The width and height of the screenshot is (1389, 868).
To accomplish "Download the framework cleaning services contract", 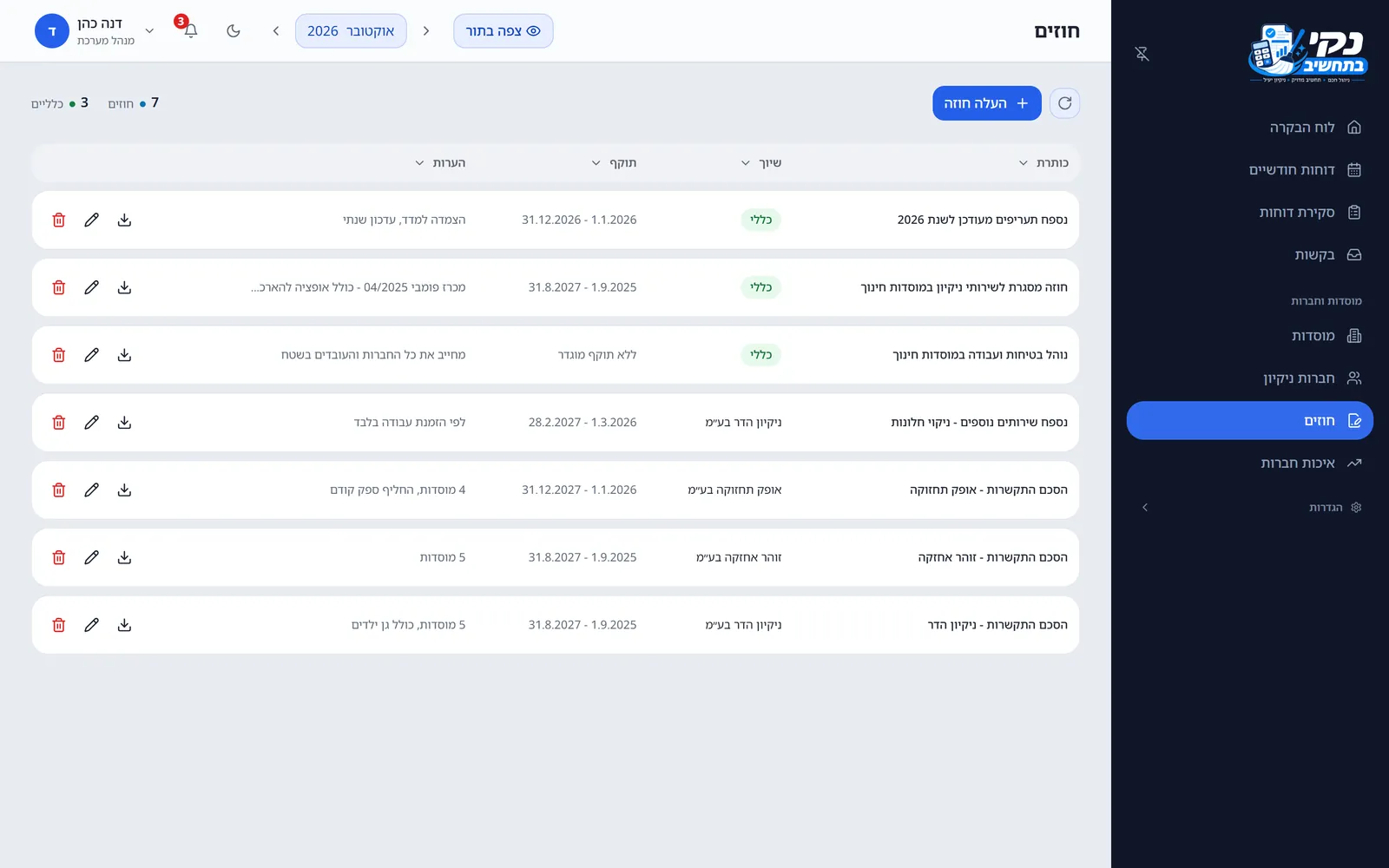I will [x=124, y=287].
